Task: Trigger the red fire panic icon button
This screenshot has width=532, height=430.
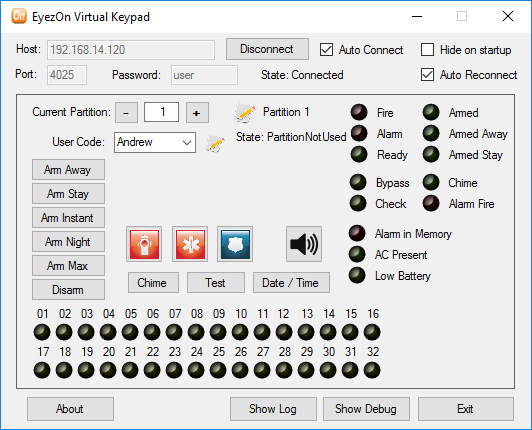Action: 144,244
